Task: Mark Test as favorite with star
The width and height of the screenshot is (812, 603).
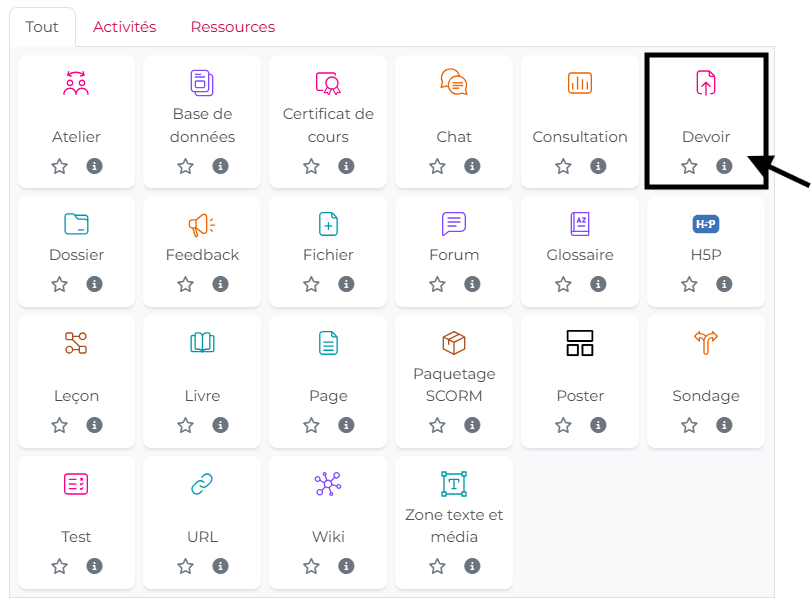Action: 59,567
